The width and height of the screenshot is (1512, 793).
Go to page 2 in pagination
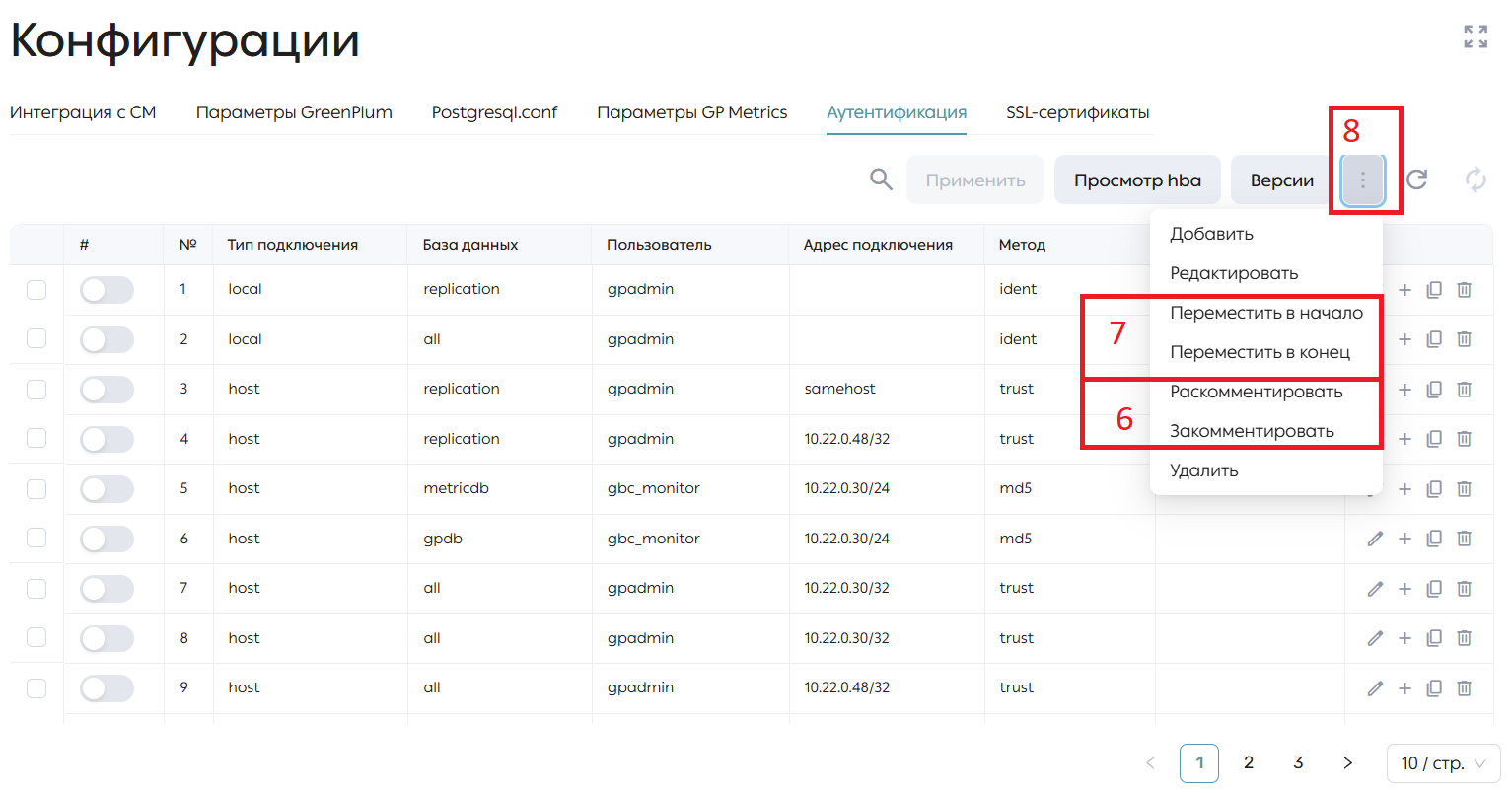(1249, 762)
